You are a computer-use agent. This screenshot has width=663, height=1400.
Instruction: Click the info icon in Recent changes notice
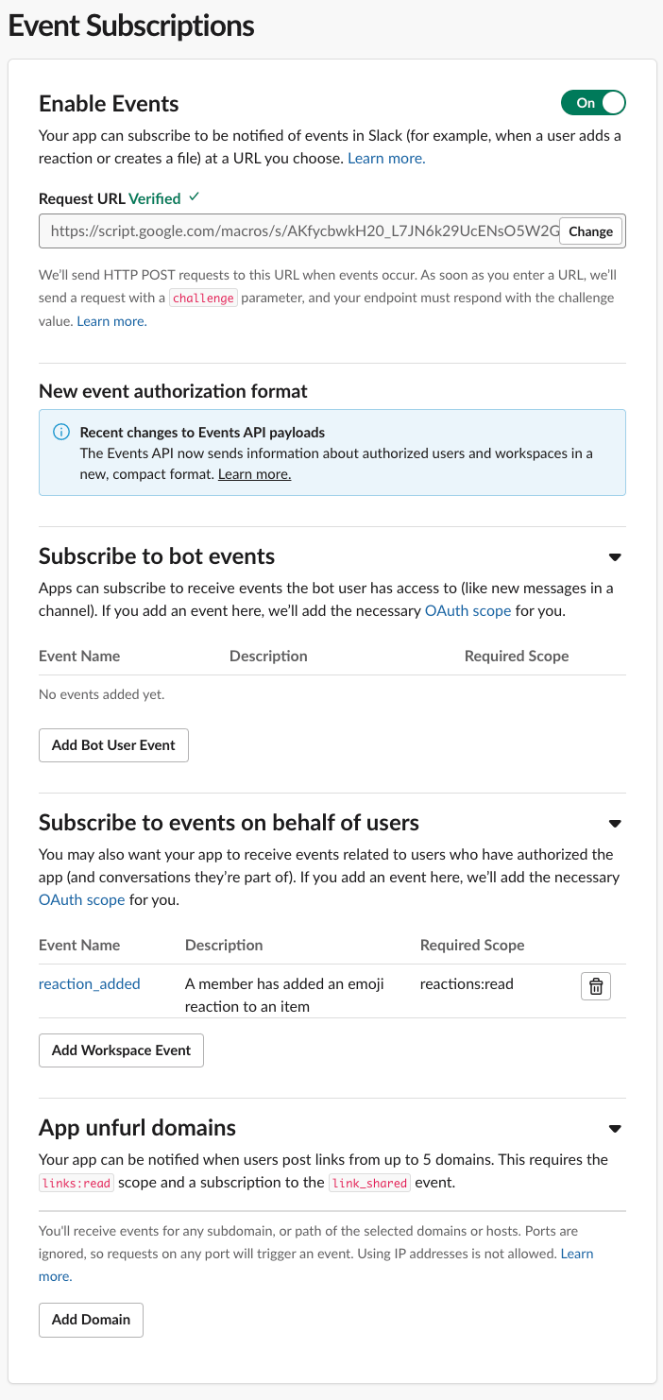(62, 432)
